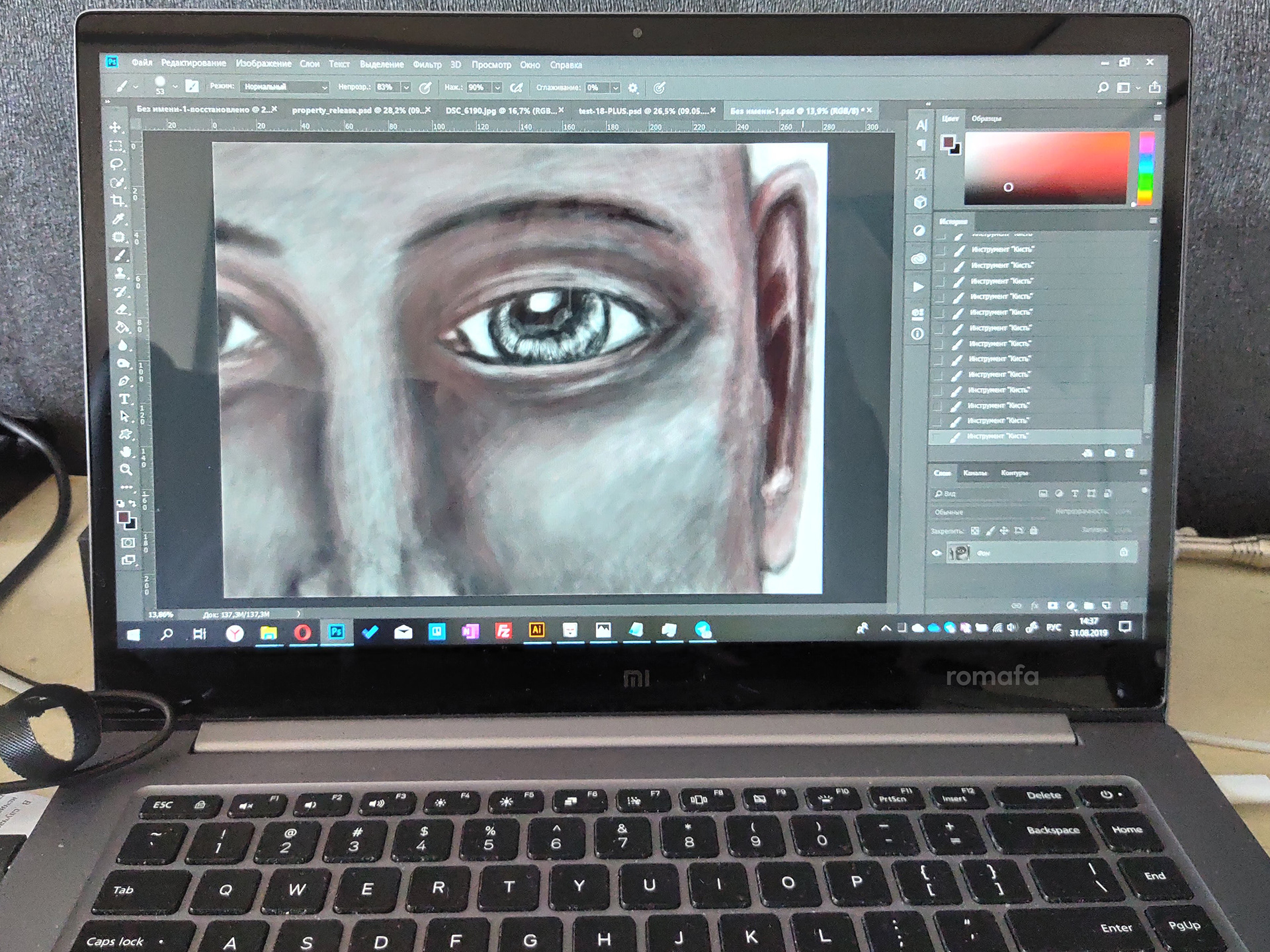1270x952 pixels.
Task: Create new layer icon in Layers panel
Action: 1107,605
